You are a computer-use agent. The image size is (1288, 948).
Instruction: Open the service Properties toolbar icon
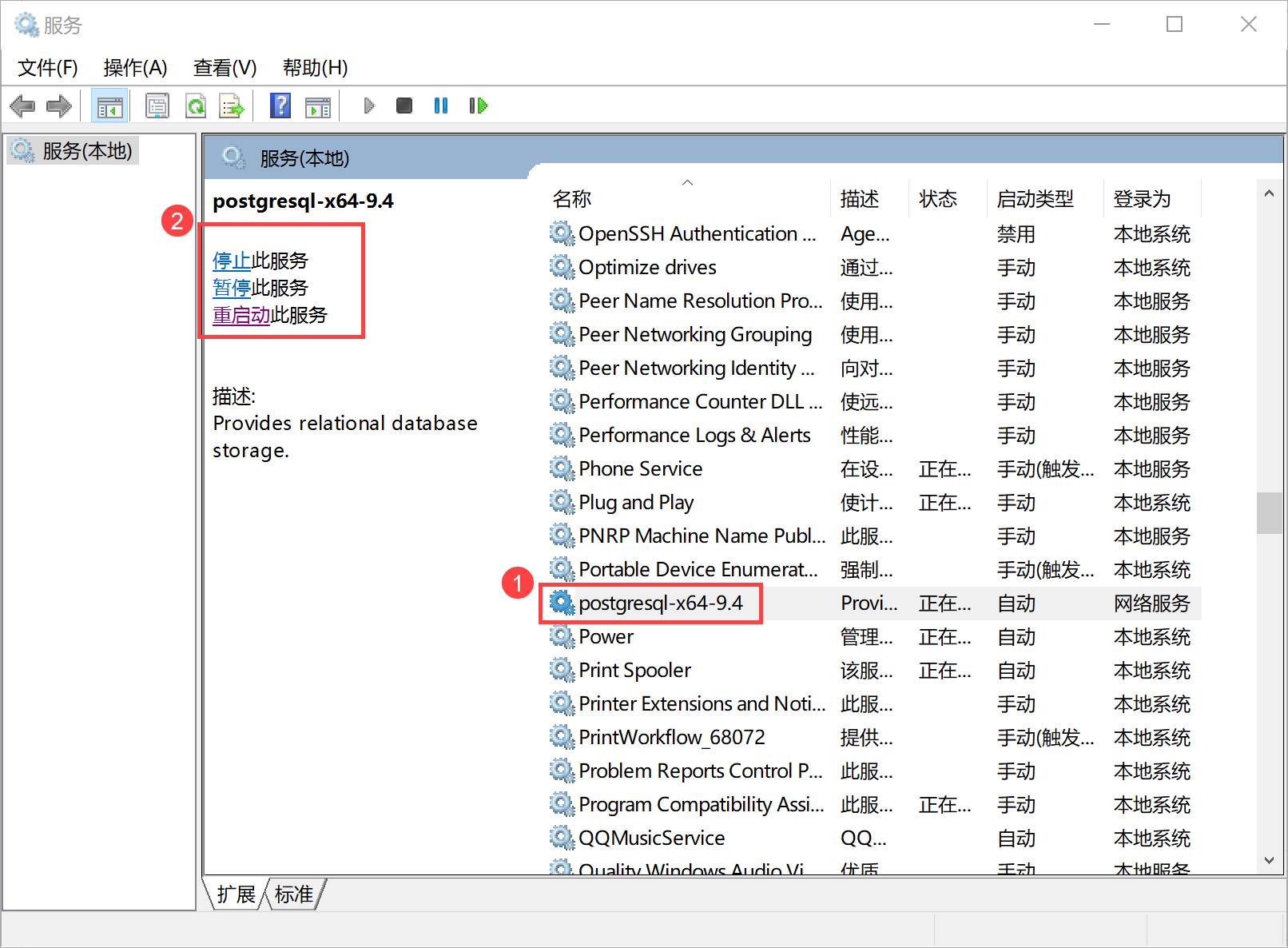(x=157, y=105)
